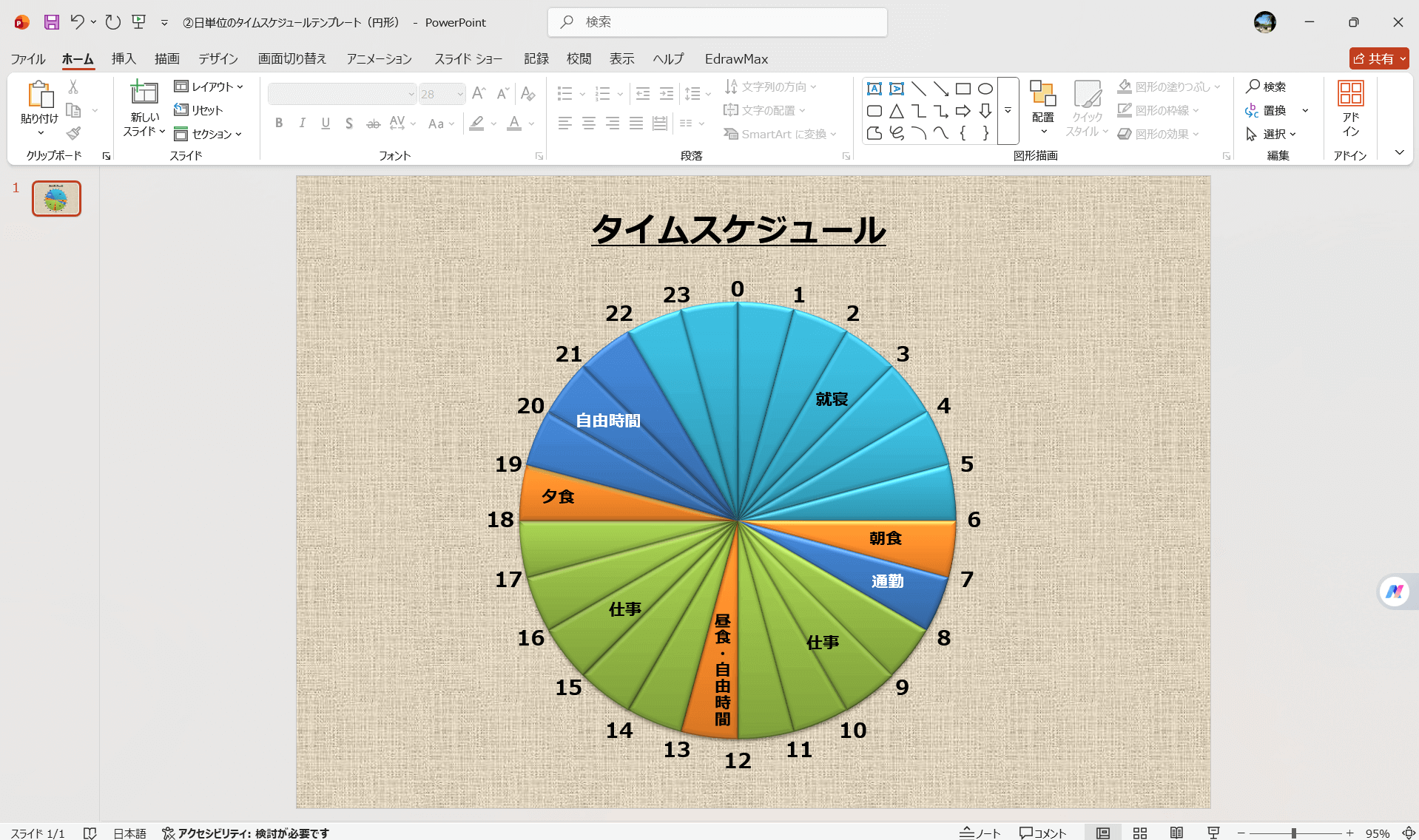Toggle italic formatting
The height and width of the screenshot is (840, 1419).
click(x=302, y=123)
